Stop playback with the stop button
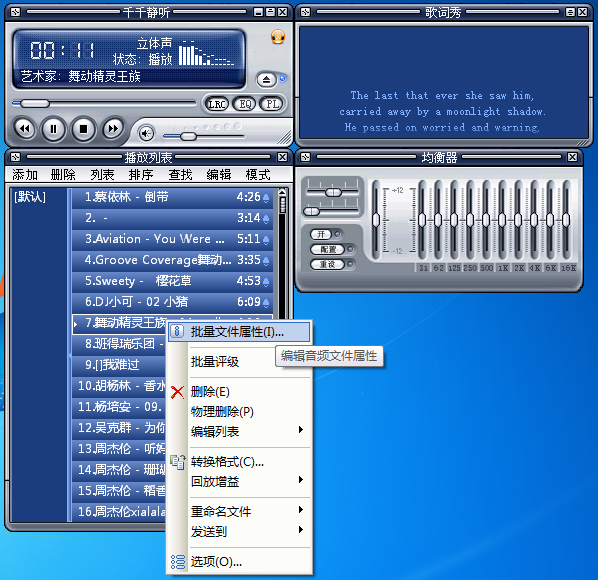The width and height of the screenshot is (598, 580). click(x=83, y=130)
